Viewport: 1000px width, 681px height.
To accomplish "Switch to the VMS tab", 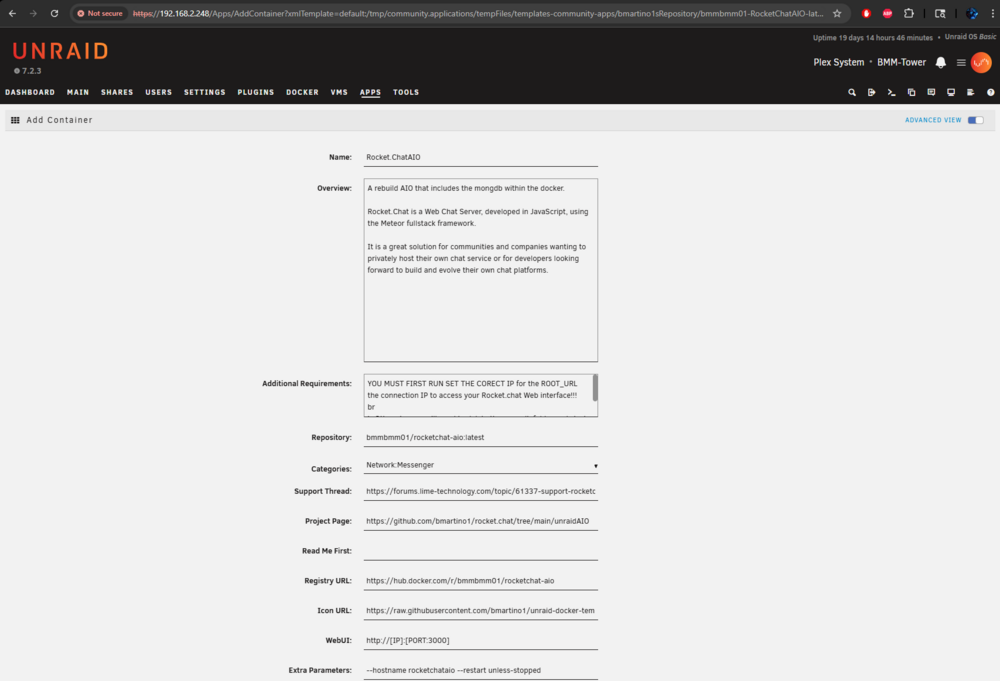I will tap(339, 92).
